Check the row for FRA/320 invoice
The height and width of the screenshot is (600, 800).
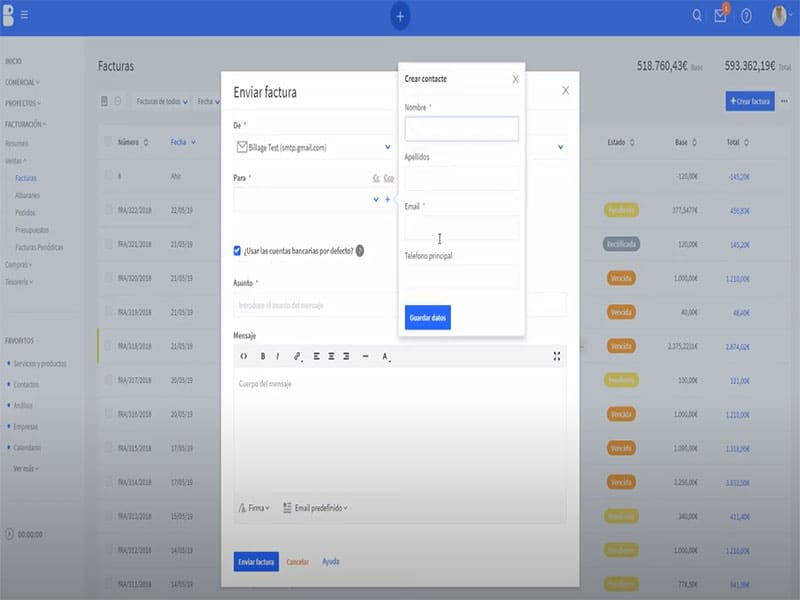point(108,278)
